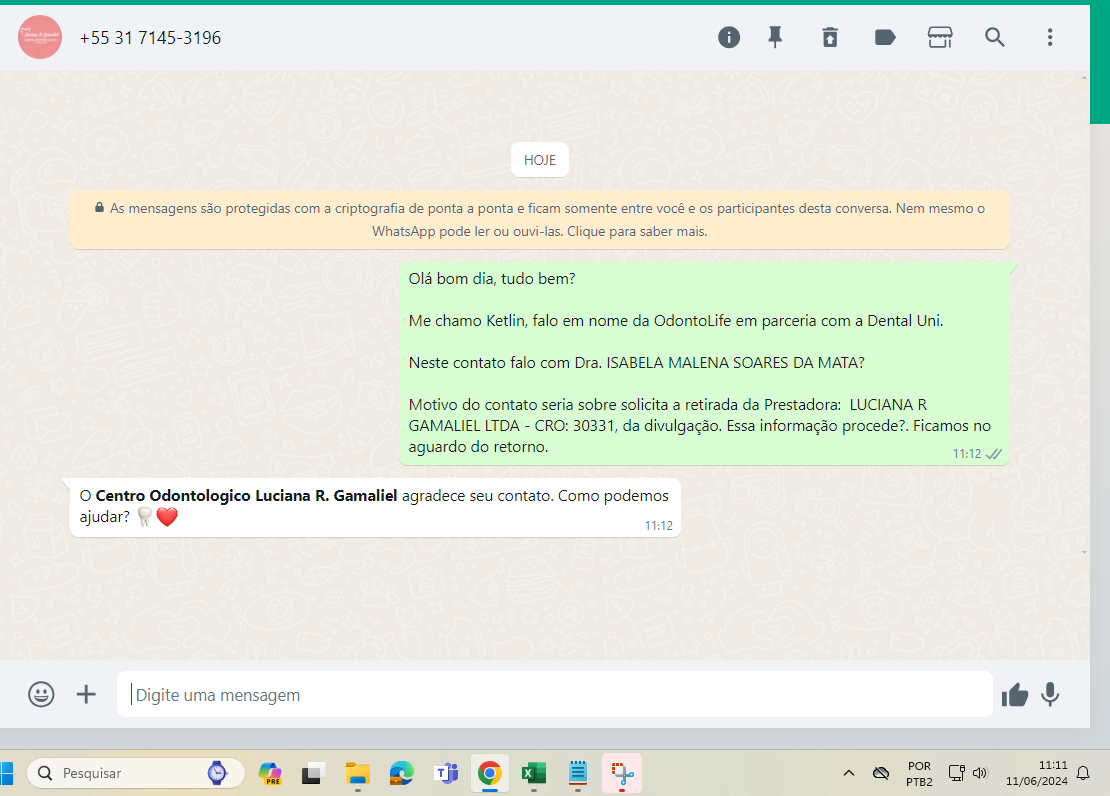Focus the Digite uma mensagem field
Viewport: 1110px width, 796px height.
tap(554, 694)
